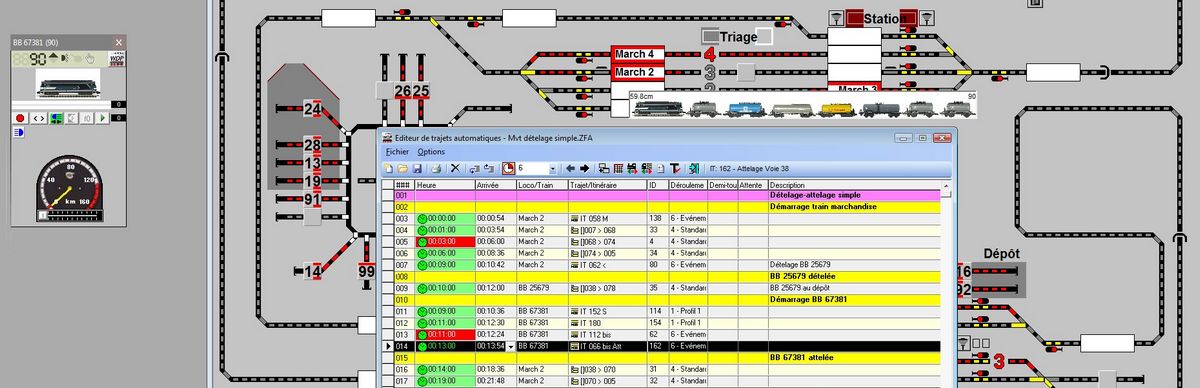Click the left arrow navigation icon

click(570, 169)
